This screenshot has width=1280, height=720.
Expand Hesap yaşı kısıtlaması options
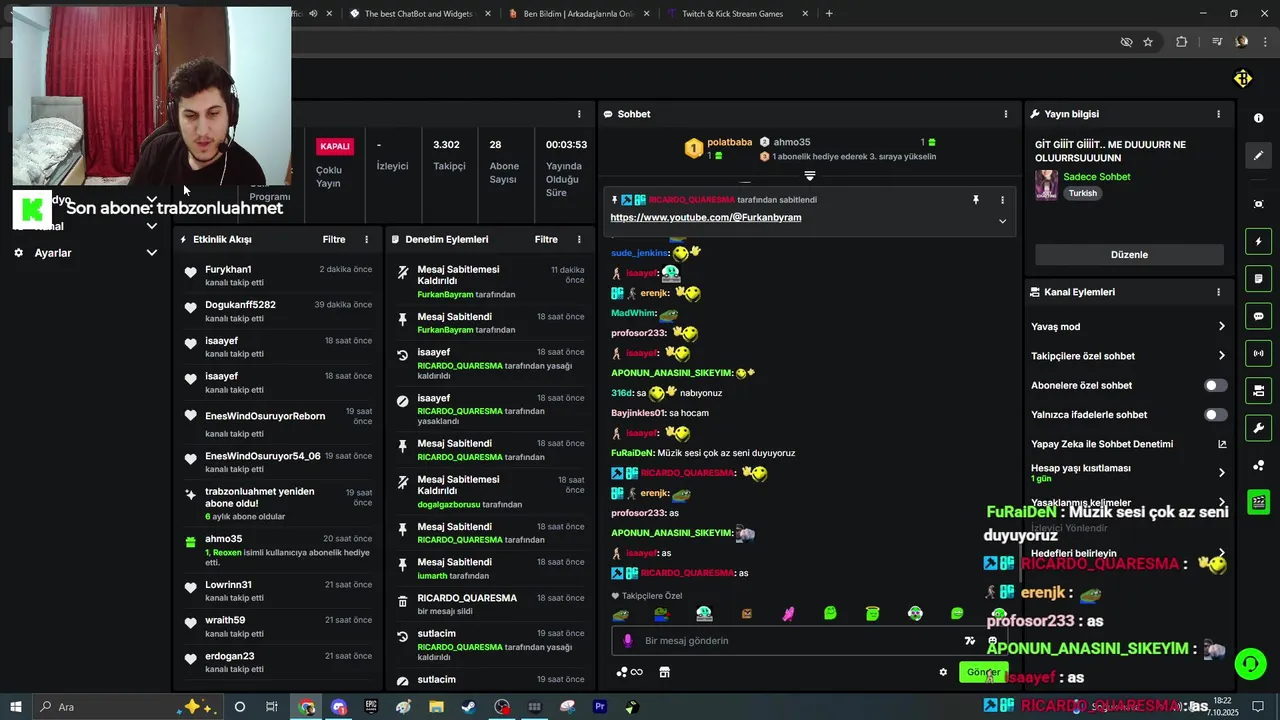1221,473
